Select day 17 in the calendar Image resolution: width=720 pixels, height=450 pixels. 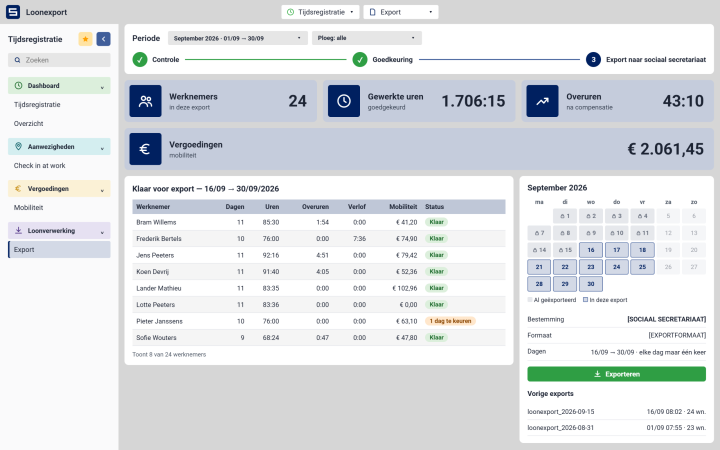pos(616,250)
